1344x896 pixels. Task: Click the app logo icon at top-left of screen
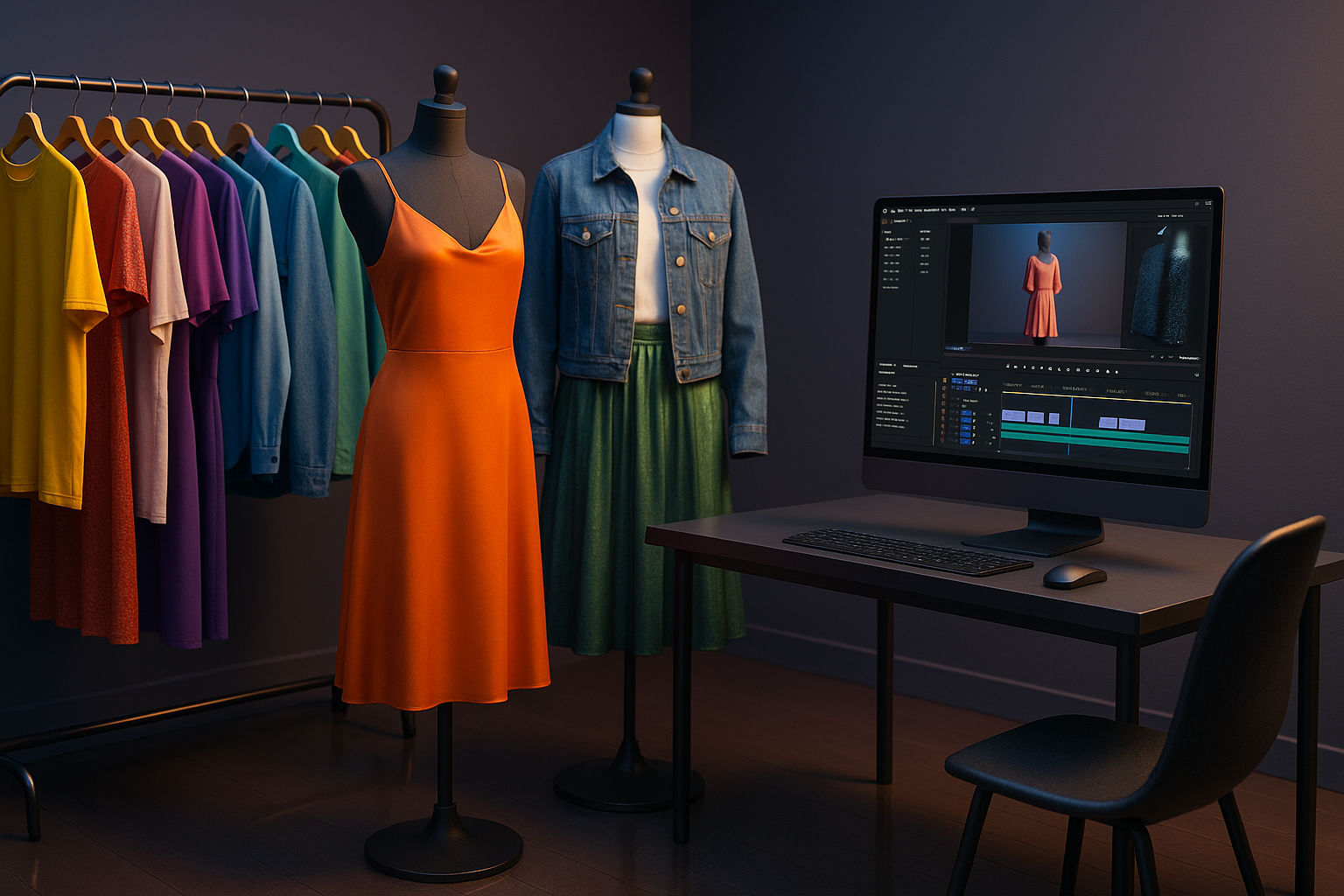pos(884,209)
